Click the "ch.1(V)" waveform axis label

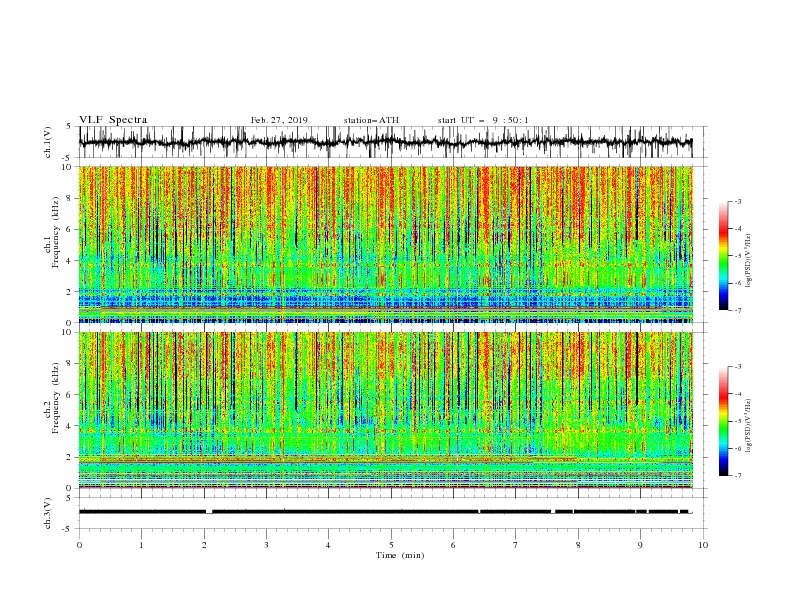point(48,142)
